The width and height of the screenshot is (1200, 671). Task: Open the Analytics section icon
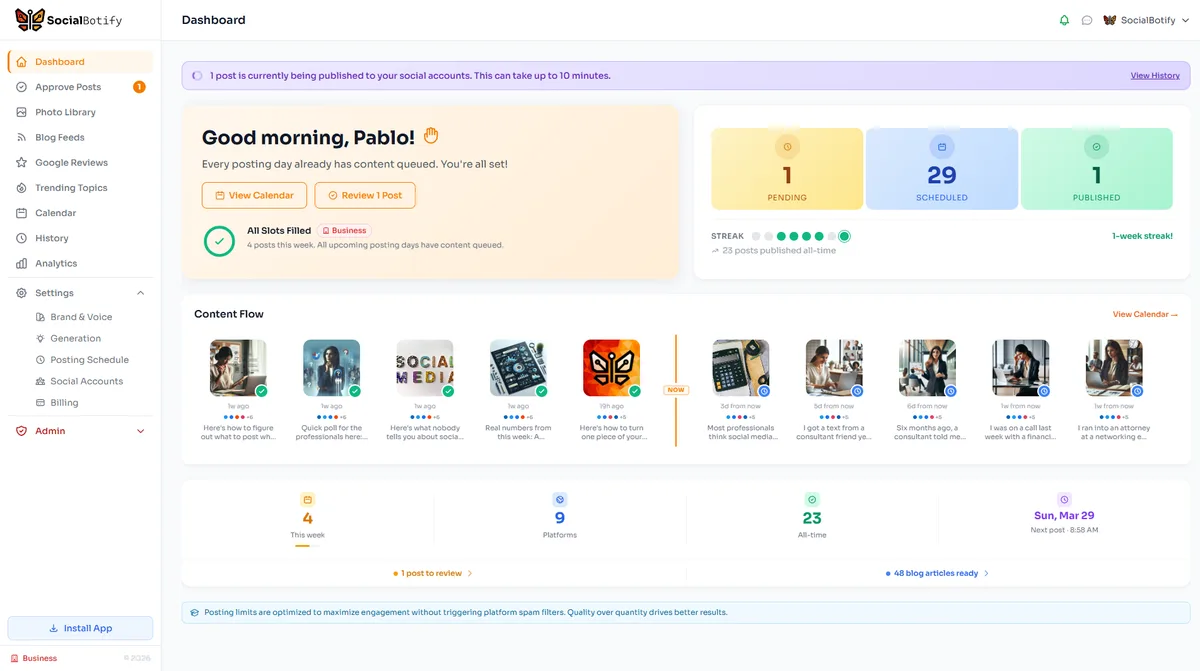tap(21, 263)
